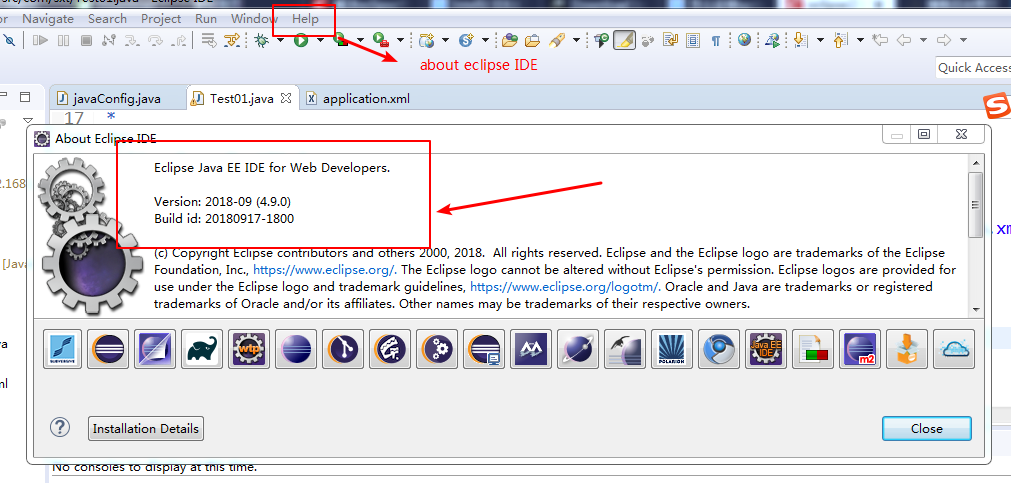The image size is (1011, 483).
Task: Open the Run button dropdown arrow
Action: click(x=320, y=41)
